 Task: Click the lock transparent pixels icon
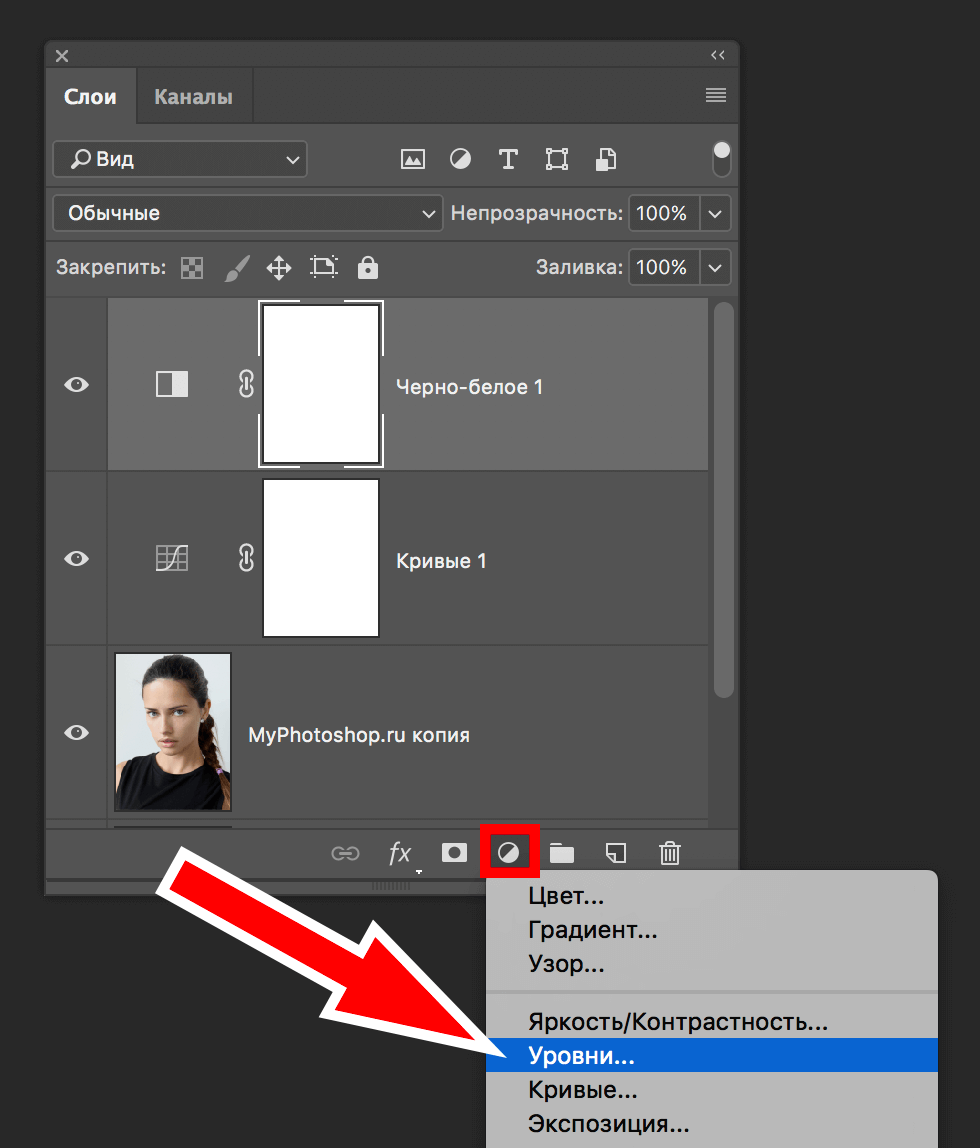point(191,267)
